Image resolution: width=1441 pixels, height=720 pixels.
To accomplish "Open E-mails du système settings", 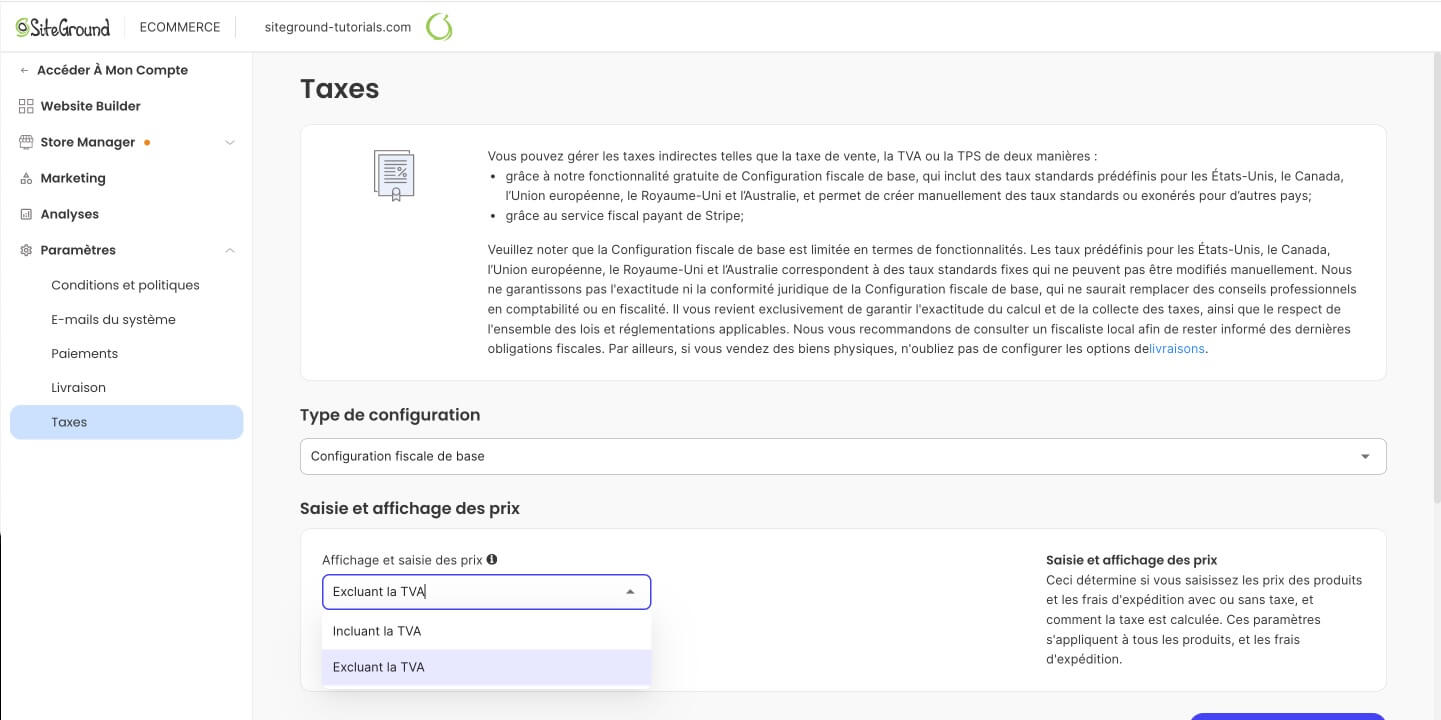I will 113,319.
